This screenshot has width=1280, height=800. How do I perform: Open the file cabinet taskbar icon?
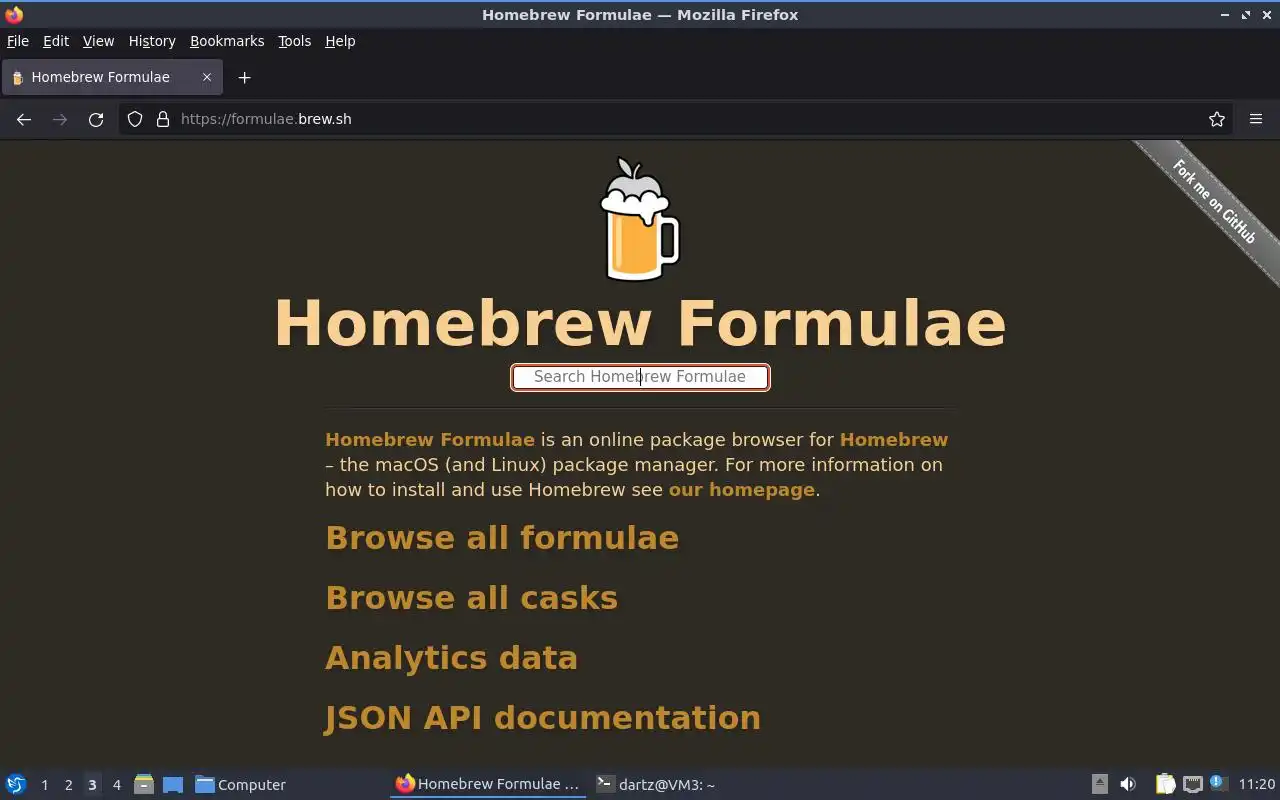[x=144, y=784]
